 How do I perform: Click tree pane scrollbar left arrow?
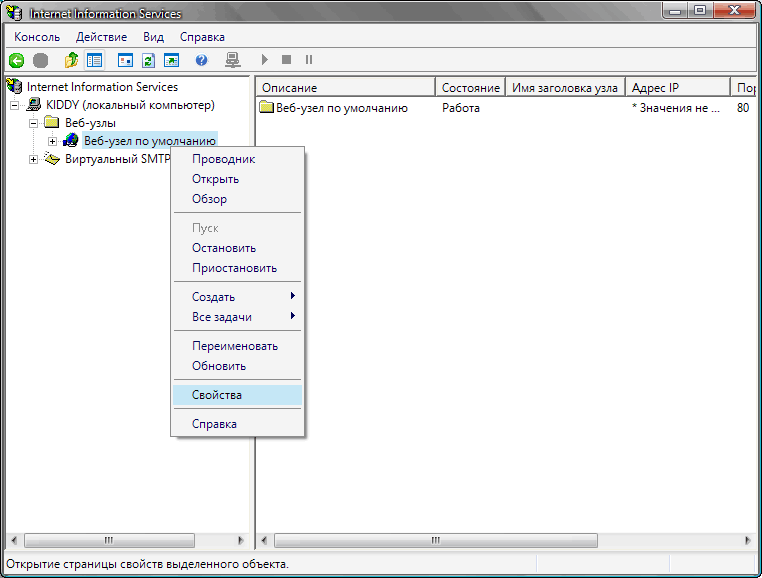14,540
